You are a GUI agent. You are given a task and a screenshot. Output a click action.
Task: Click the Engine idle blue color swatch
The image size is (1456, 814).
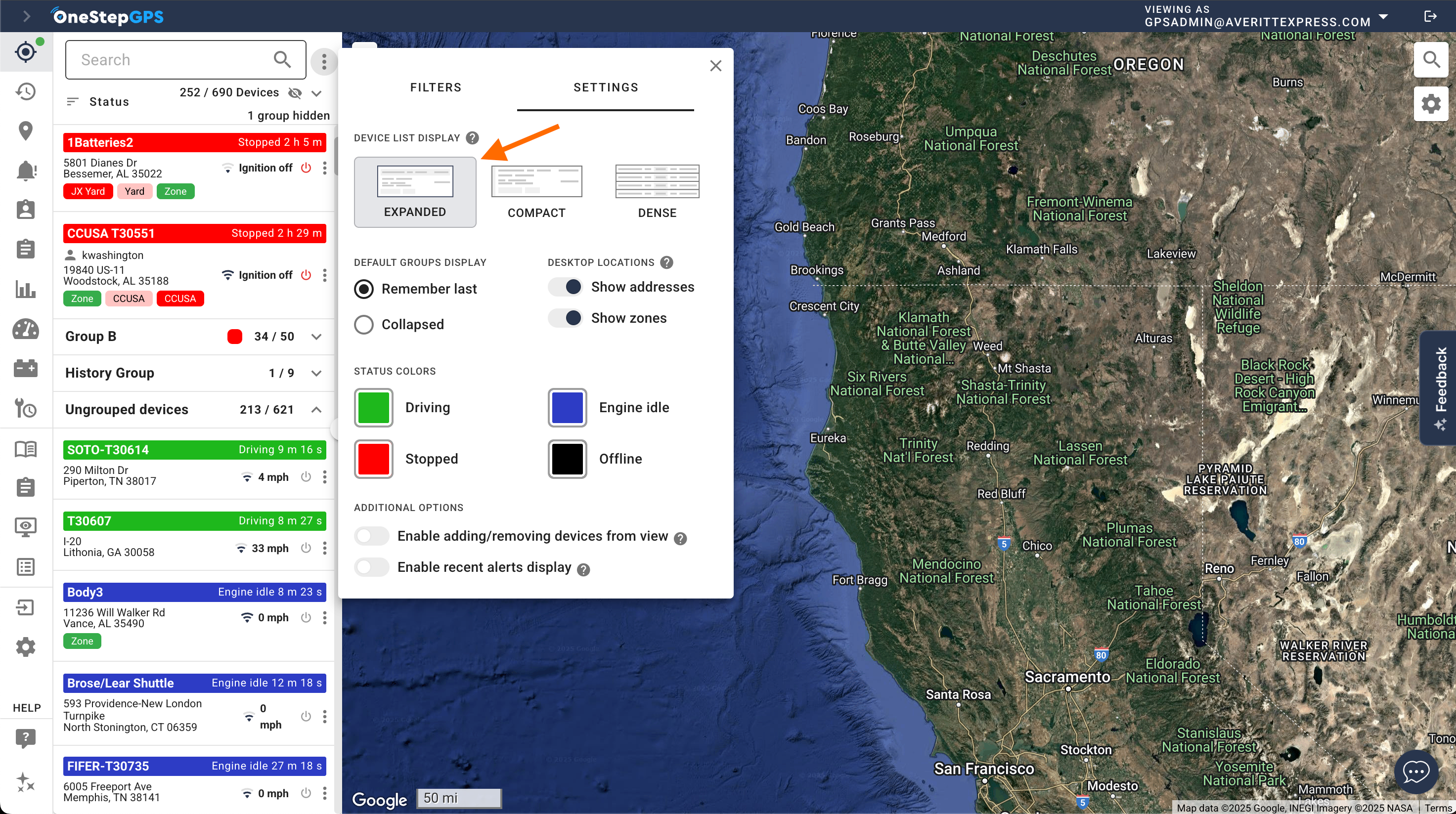pyautogui.click(x=567, y=407)
